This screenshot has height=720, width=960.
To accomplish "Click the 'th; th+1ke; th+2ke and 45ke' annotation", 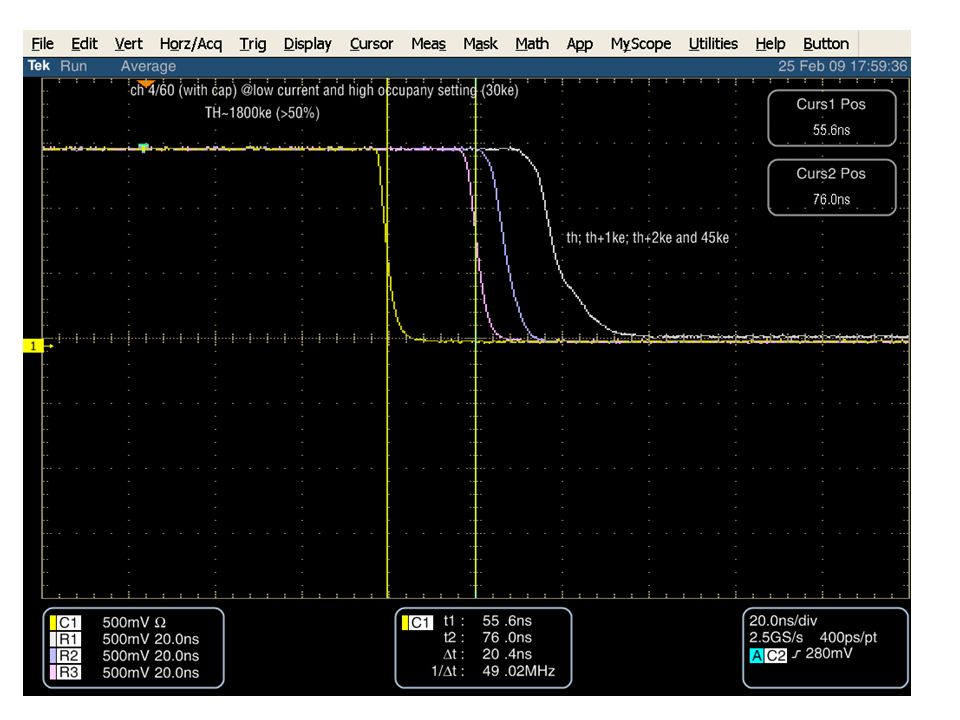I will click(x=647, y=238).
